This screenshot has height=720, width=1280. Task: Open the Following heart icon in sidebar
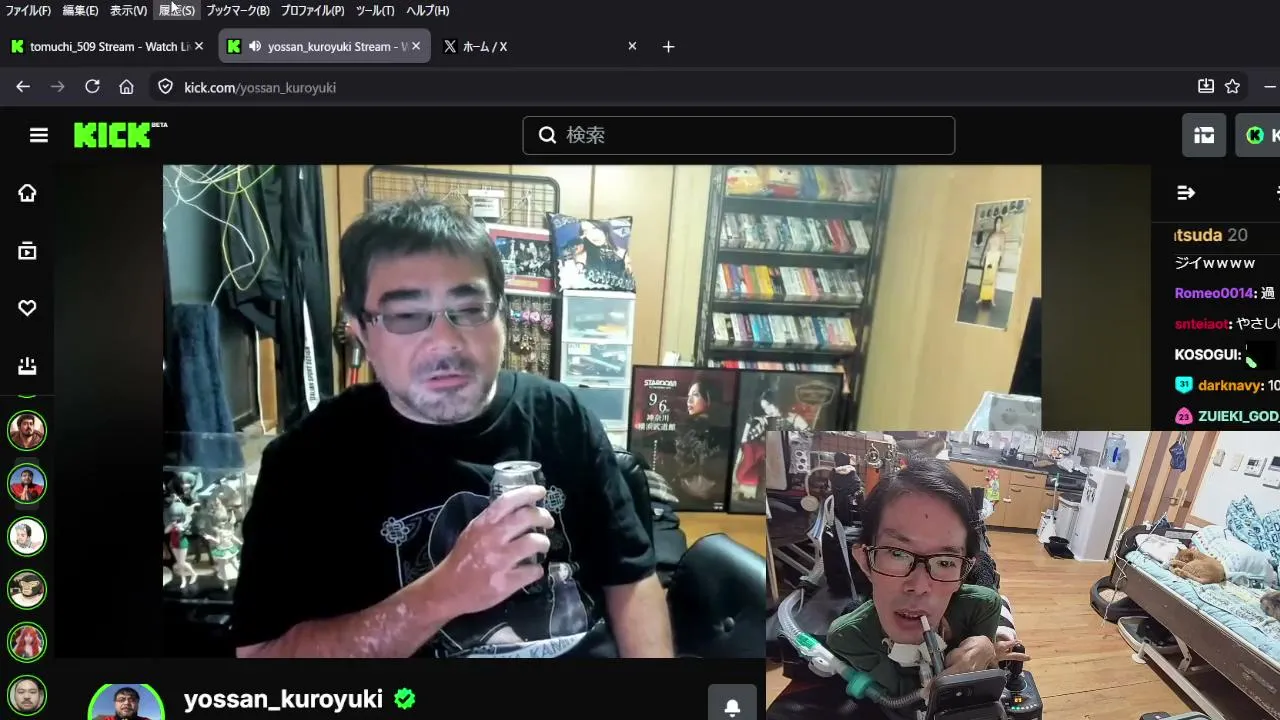[x=27, y=308]
